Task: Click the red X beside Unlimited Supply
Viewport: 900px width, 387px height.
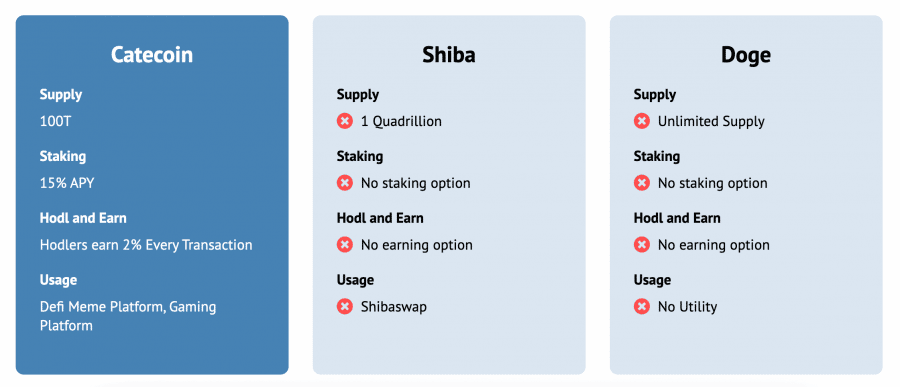Action: (642, 121)
